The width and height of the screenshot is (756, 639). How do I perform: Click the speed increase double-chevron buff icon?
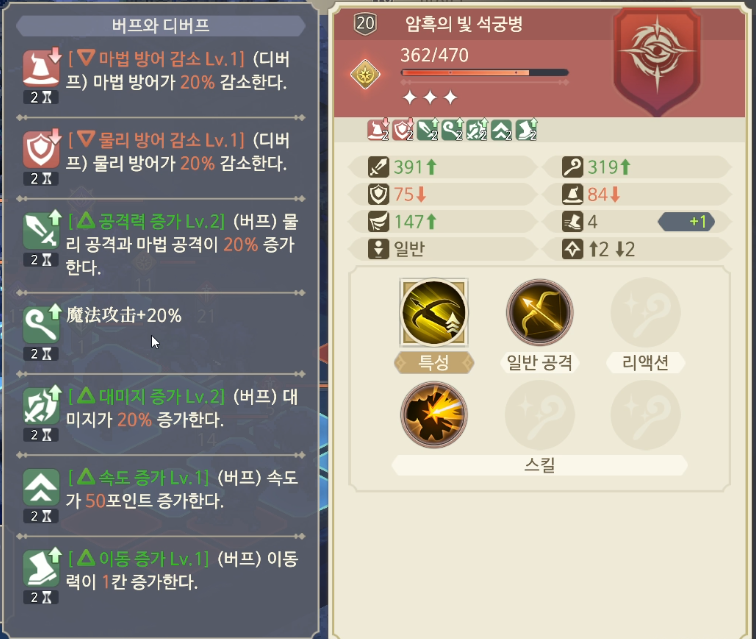click(41, 486)
